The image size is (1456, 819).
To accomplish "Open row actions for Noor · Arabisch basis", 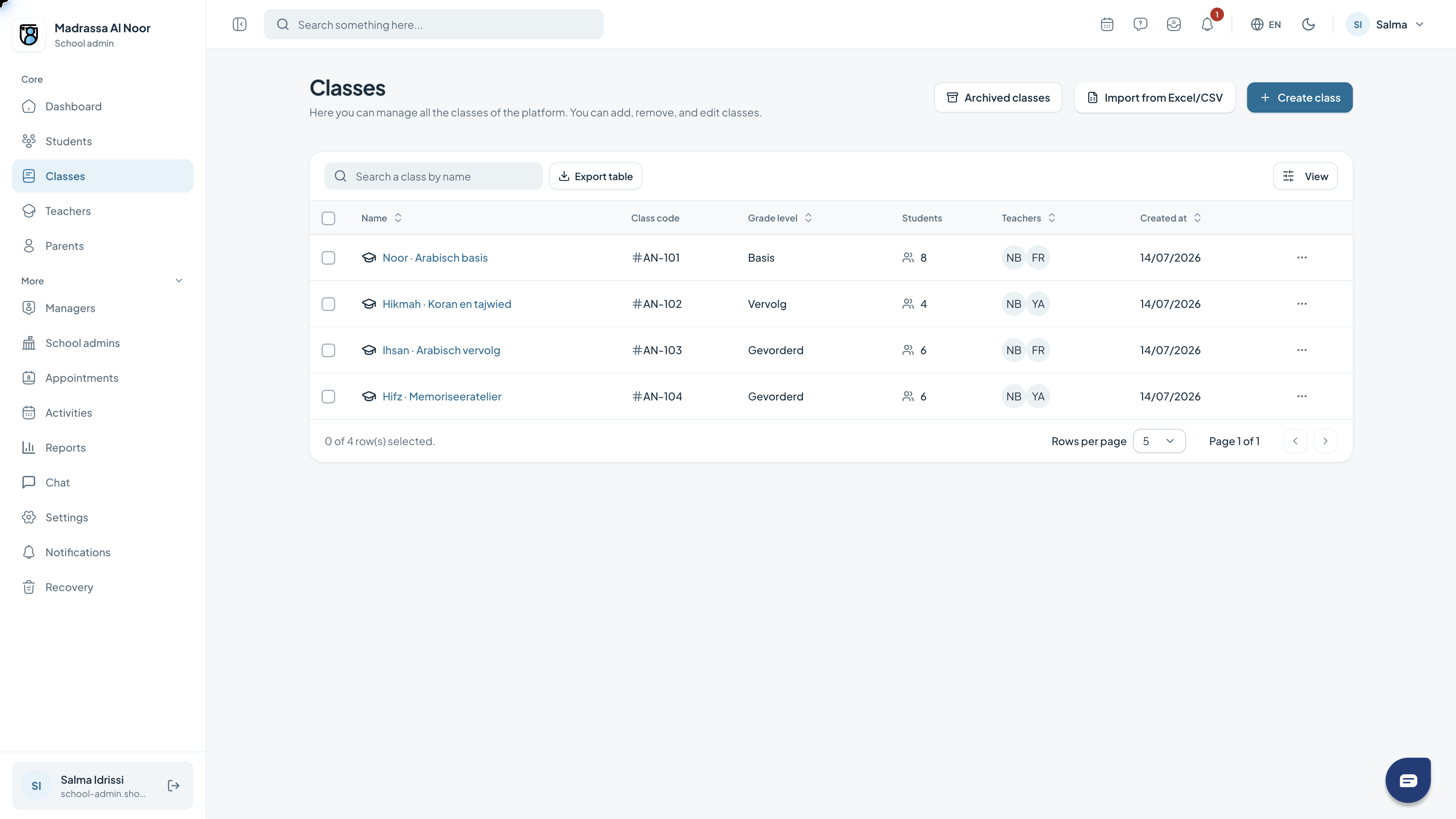I will (1302, 258).
